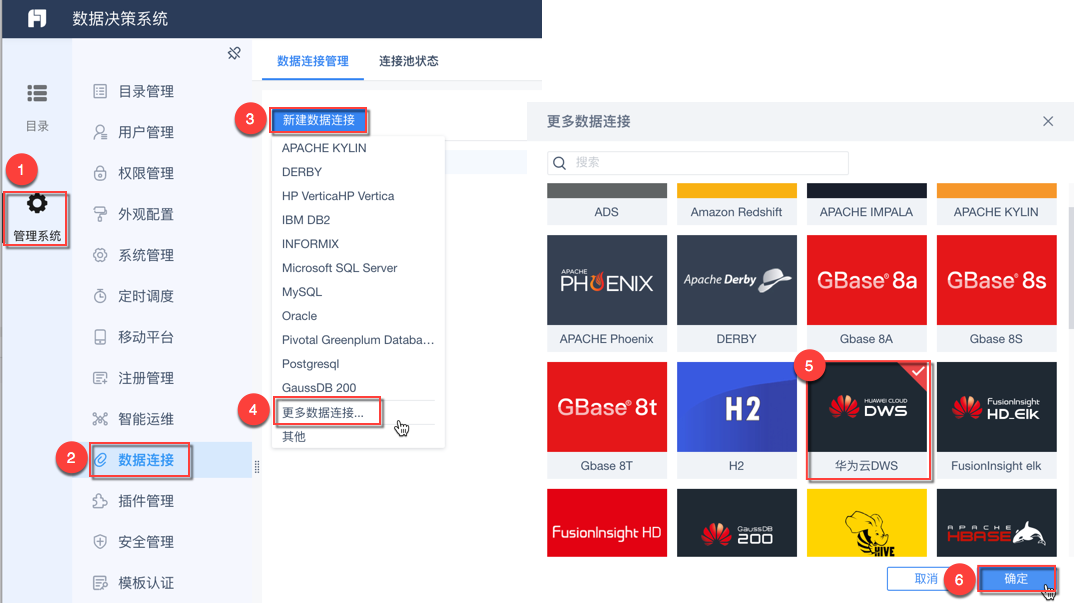
Task: Choose Oracle from dropdown list
Action: point(299,316)
